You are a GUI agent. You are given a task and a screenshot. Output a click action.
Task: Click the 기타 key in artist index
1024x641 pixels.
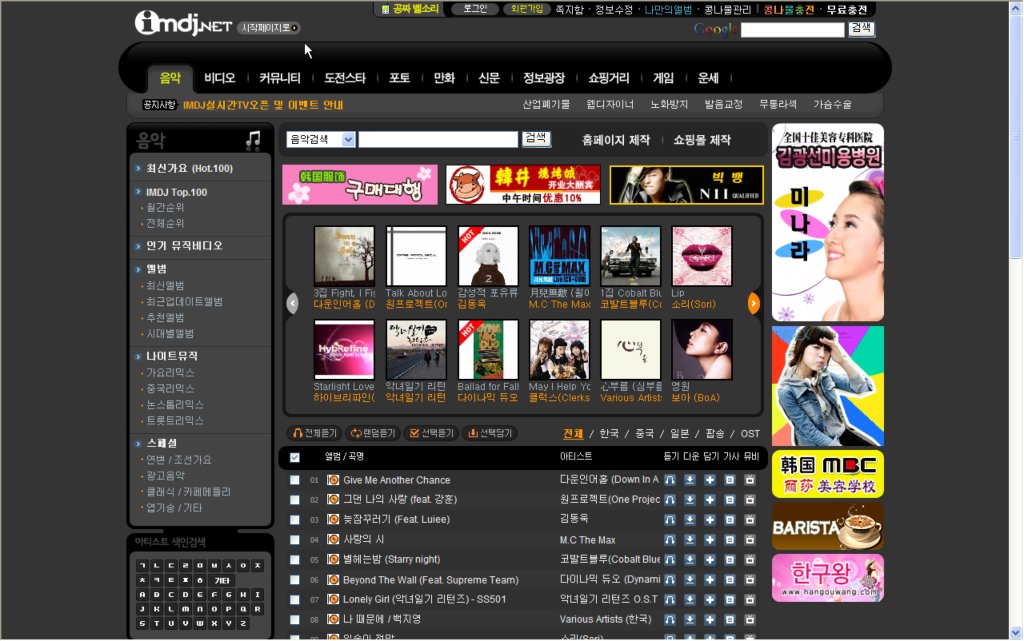point(223,580)
